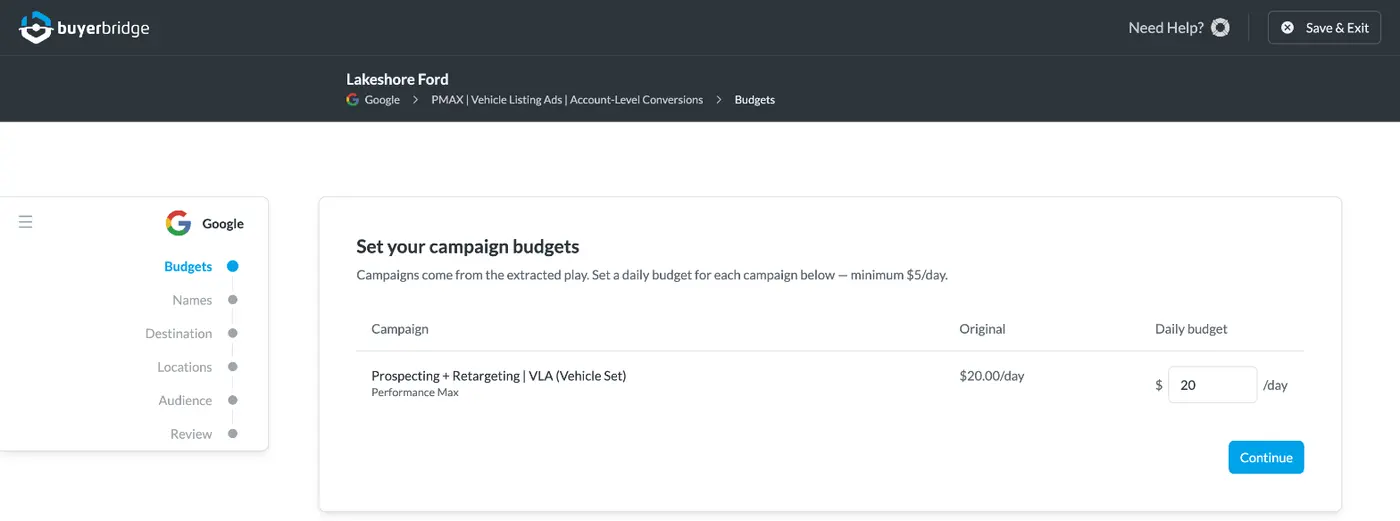
Task: Click the Review step dot
Action: 233,434
